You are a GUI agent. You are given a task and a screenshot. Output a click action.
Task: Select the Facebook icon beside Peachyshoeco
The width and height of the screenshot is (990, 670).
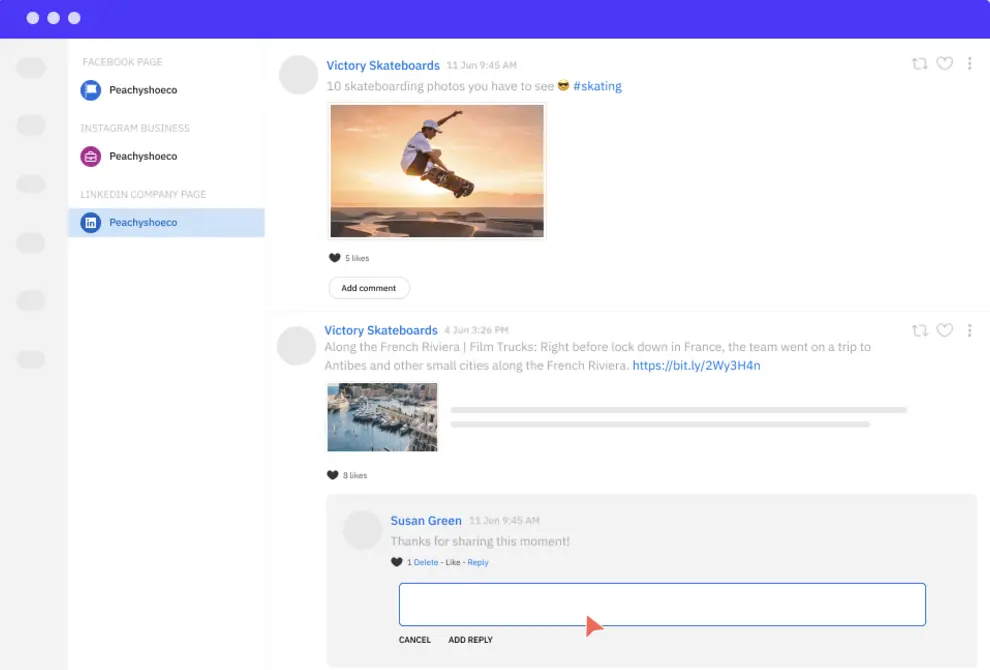click(x=91, y=90)
